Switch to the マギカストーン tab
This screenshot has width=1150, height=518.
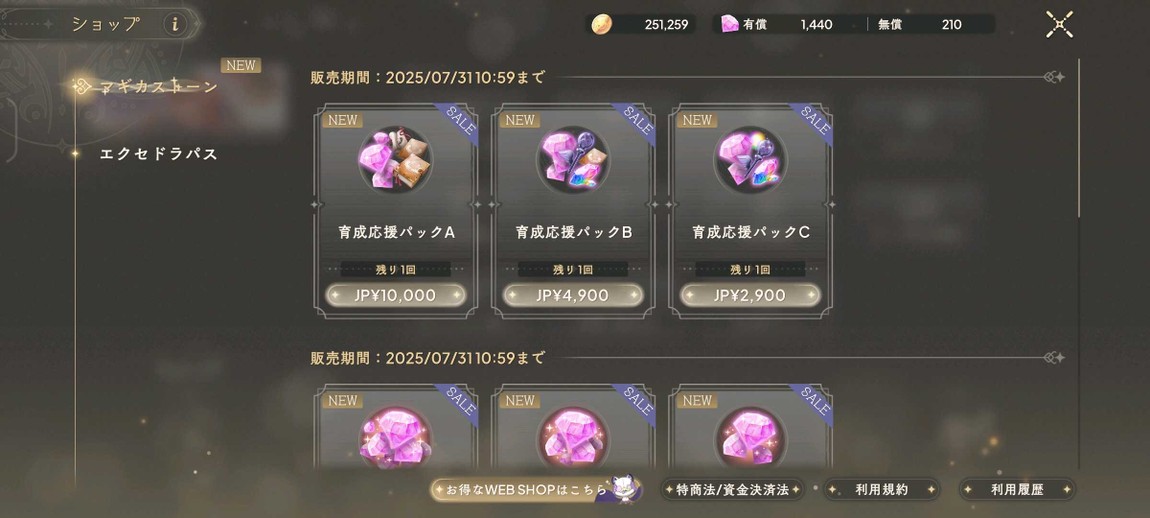pyautogui.click(x=158, y=87)
